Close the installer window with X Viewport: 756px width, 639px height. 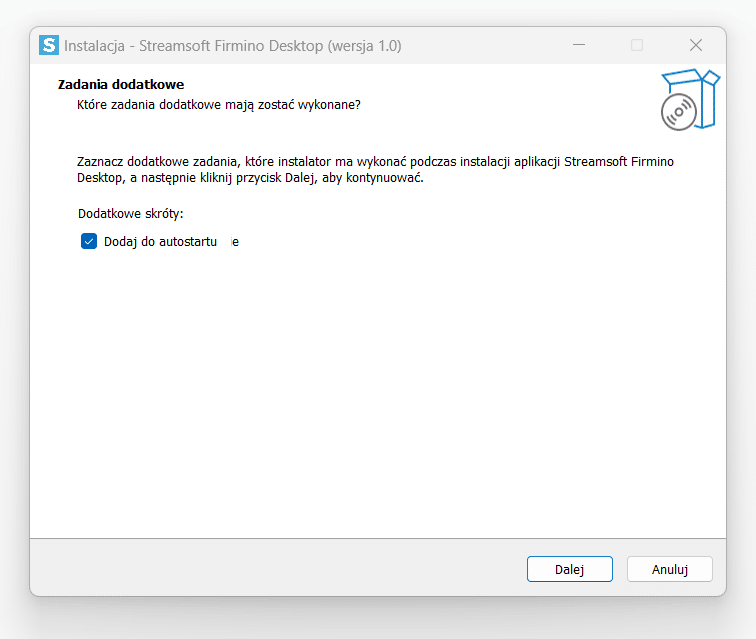[695, 45]
